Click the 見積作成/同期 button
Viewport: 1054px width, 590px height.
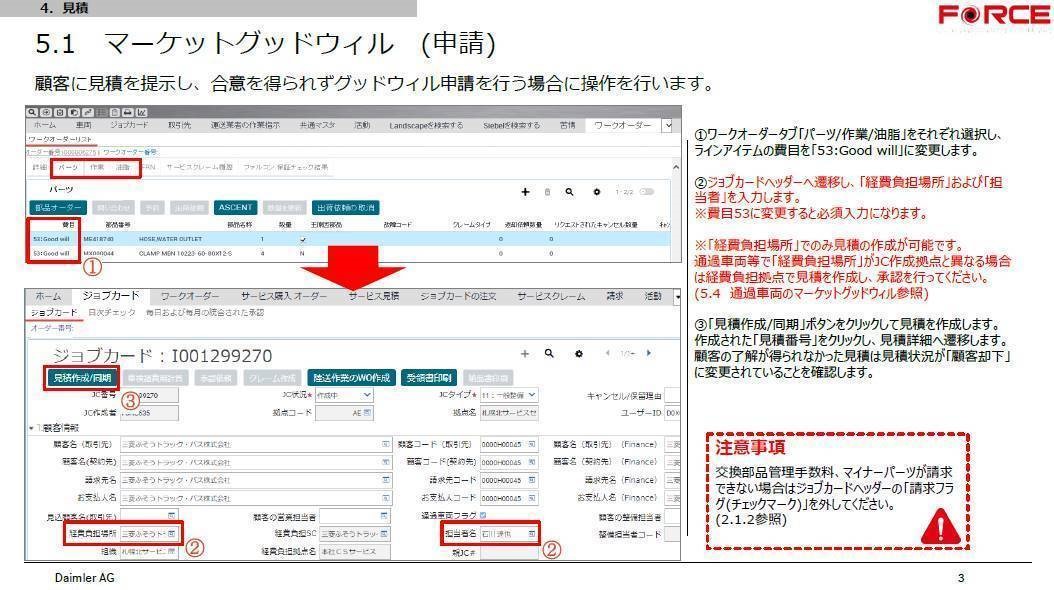click(81, 377)
